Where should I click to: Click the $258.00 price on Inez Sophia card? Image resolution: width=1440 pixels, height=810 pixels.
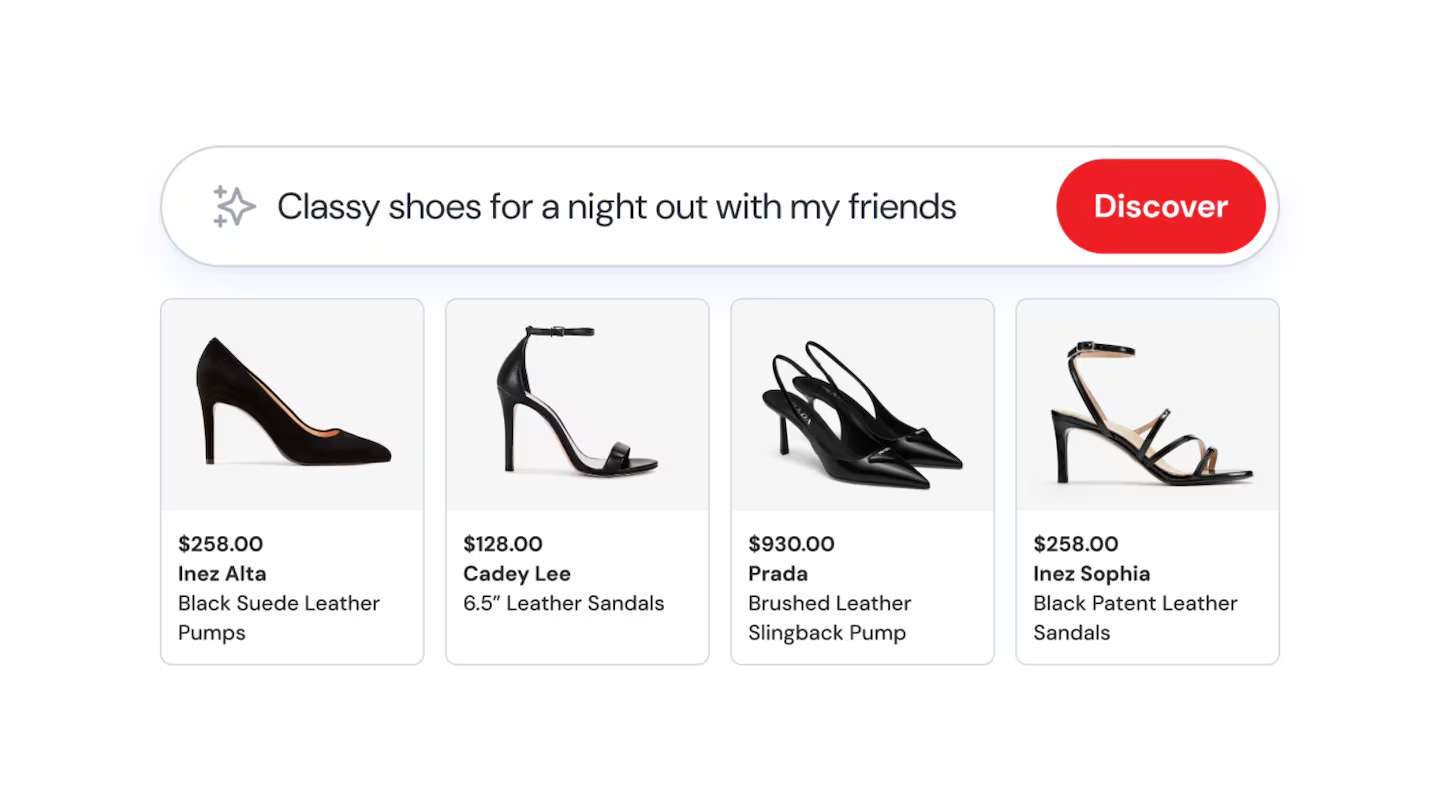pos(1076,544)
